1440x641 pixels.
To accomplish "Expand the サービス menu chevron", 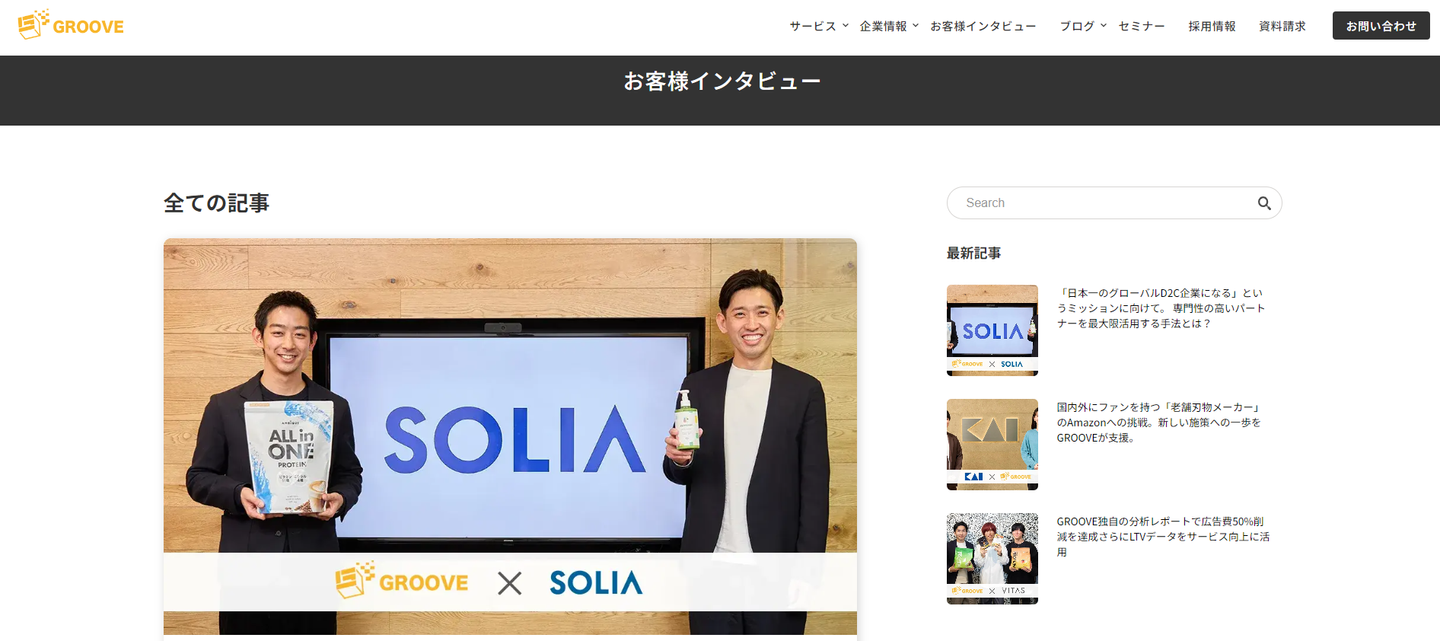I will point(845,25).
